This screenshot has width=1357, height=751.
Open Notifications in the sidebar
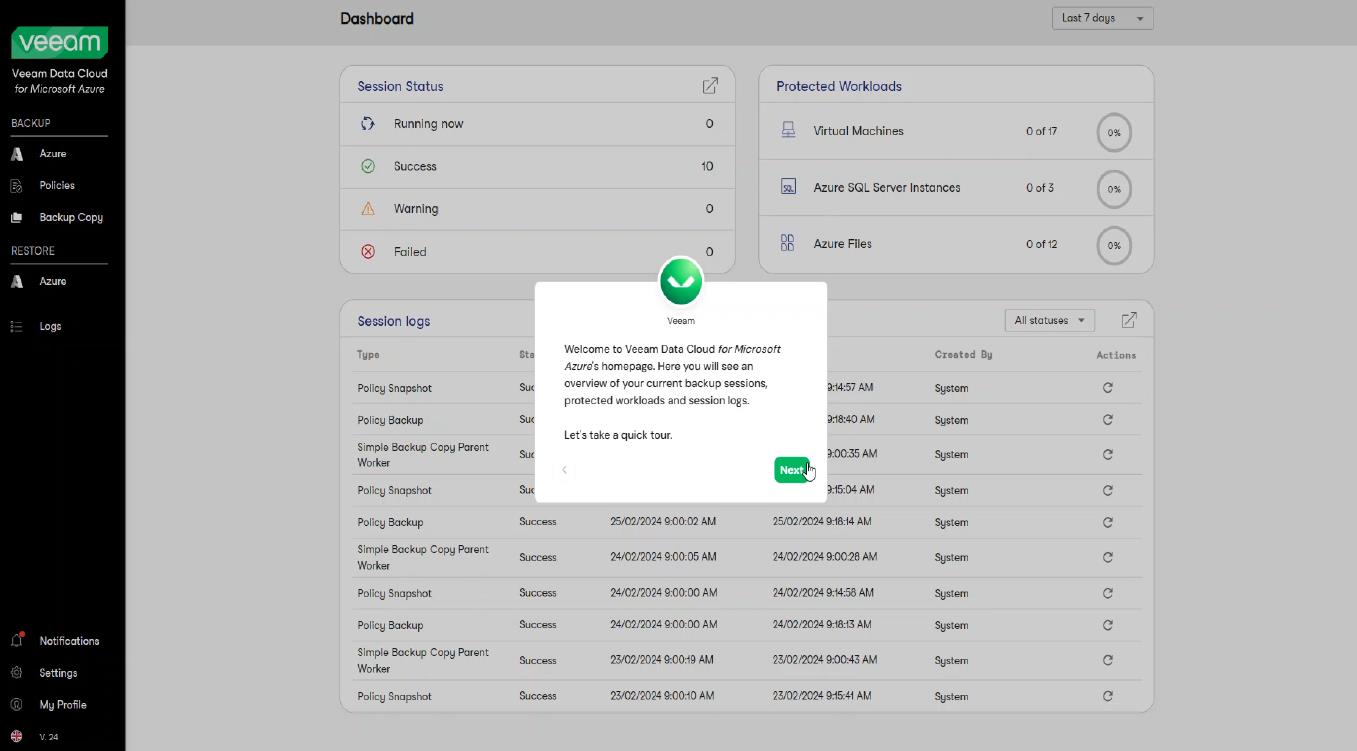point(69,641)
